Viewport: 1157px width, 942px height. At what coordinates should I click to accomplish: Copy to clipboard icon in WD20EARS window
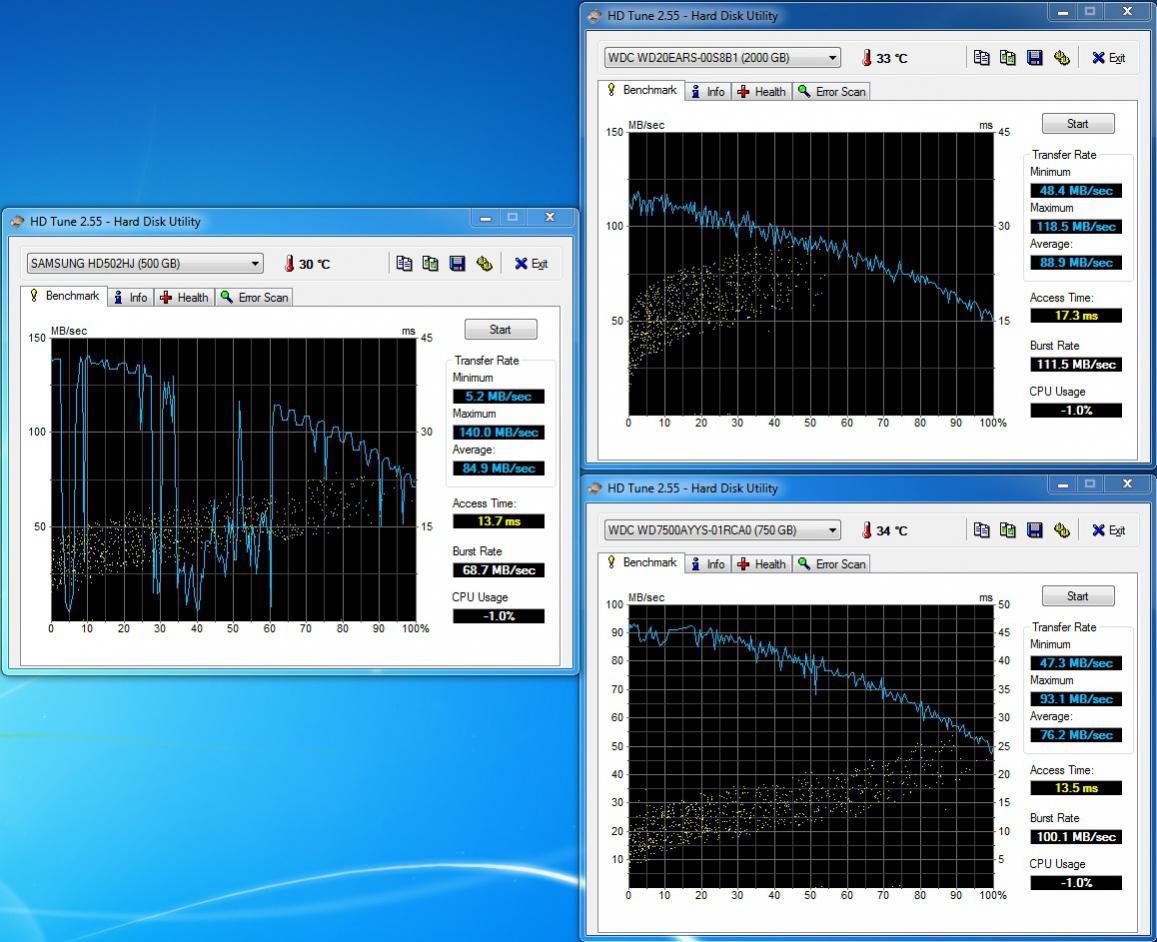click(x=981, y=58)
